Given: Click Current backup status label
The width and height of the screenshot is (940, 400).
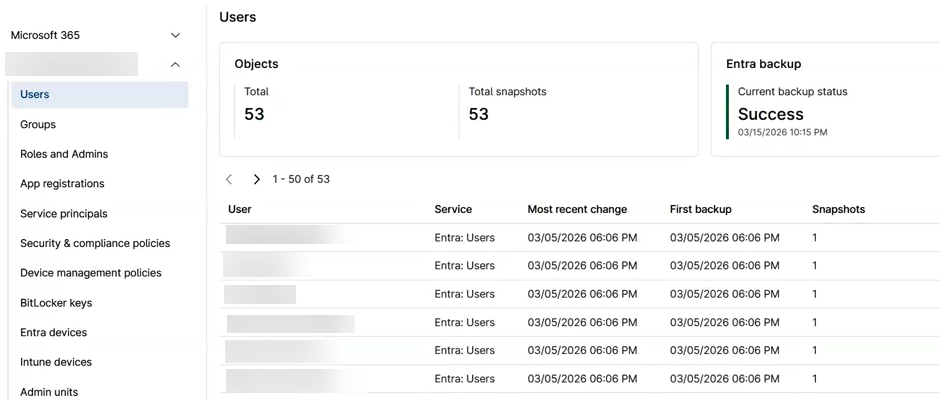Looking at the screenshot, I should 793,92.
